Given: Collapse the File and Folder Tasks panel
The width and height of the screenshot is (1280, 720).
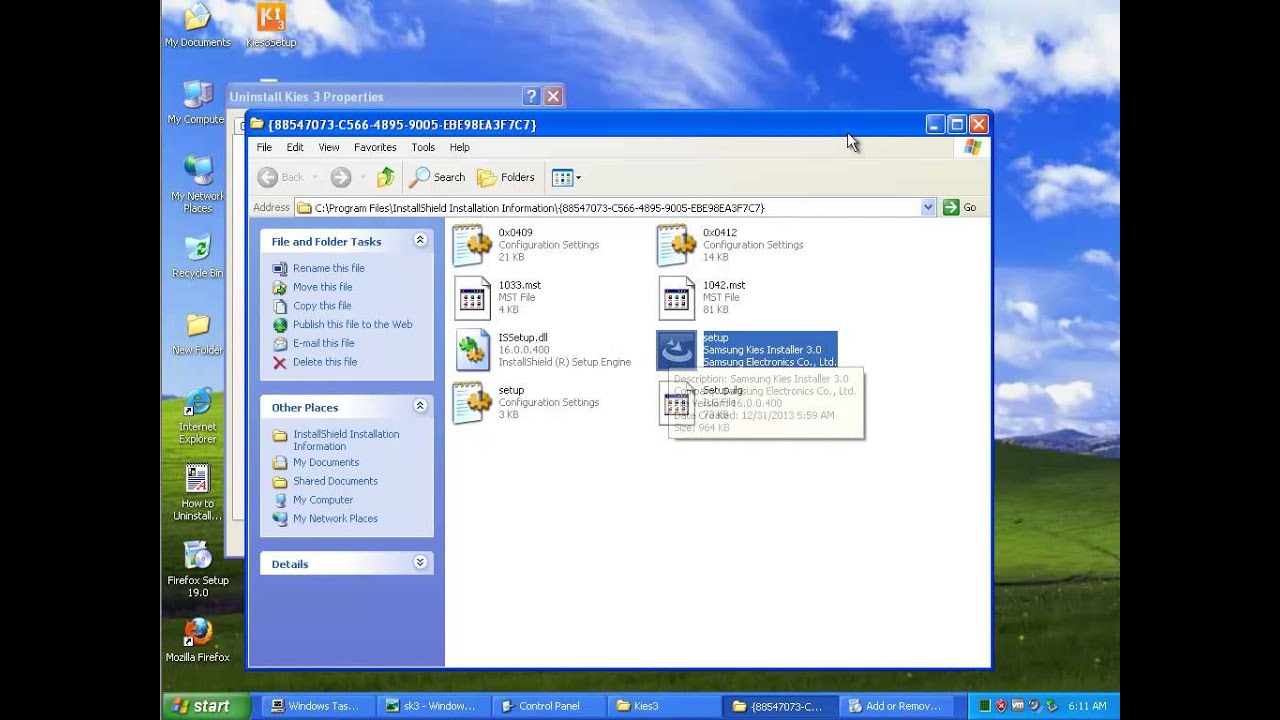Looking at the screenshot, I should coord(420,240).
